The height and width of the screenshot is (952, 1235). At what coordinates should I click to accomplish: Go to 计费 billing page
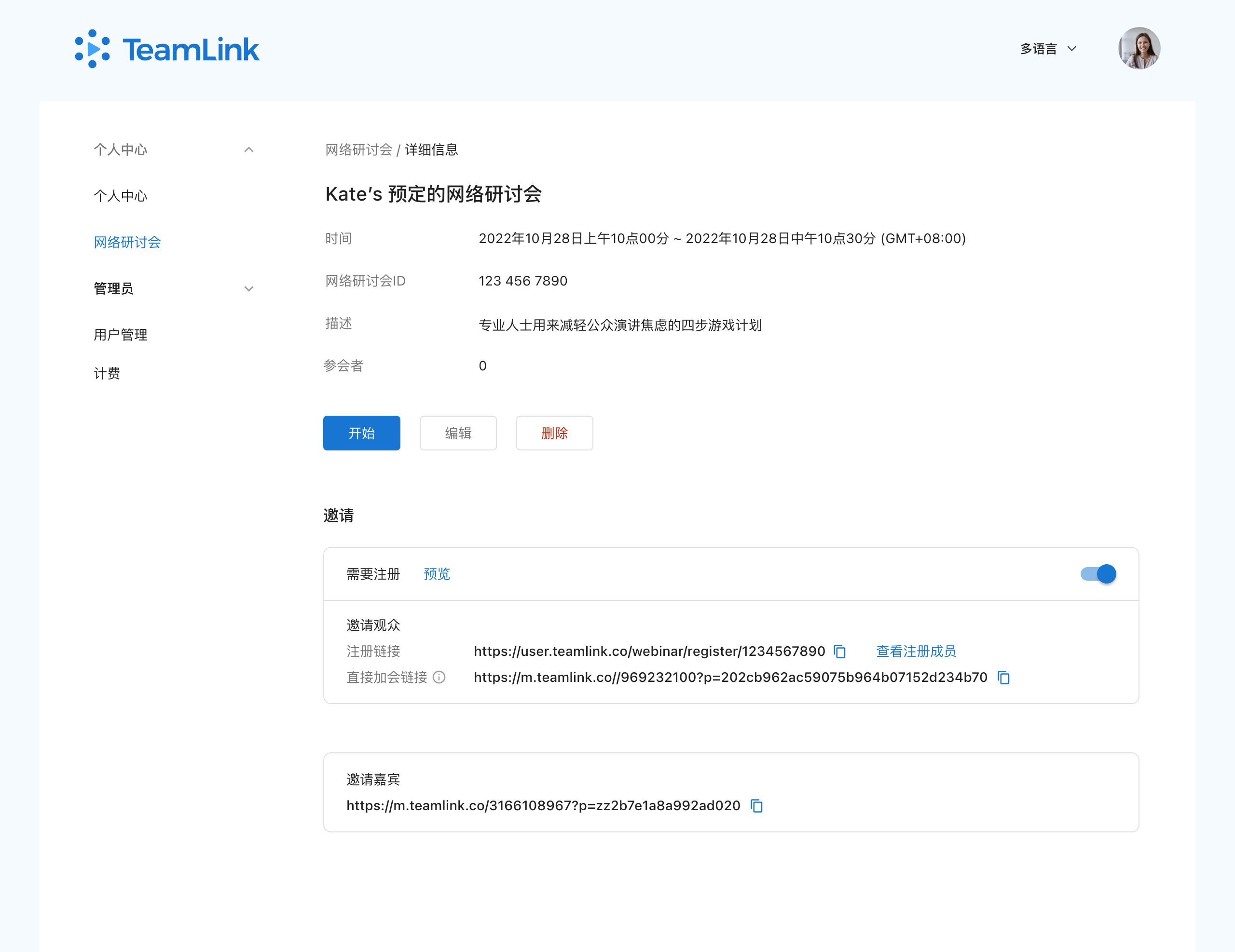point(107,374)
